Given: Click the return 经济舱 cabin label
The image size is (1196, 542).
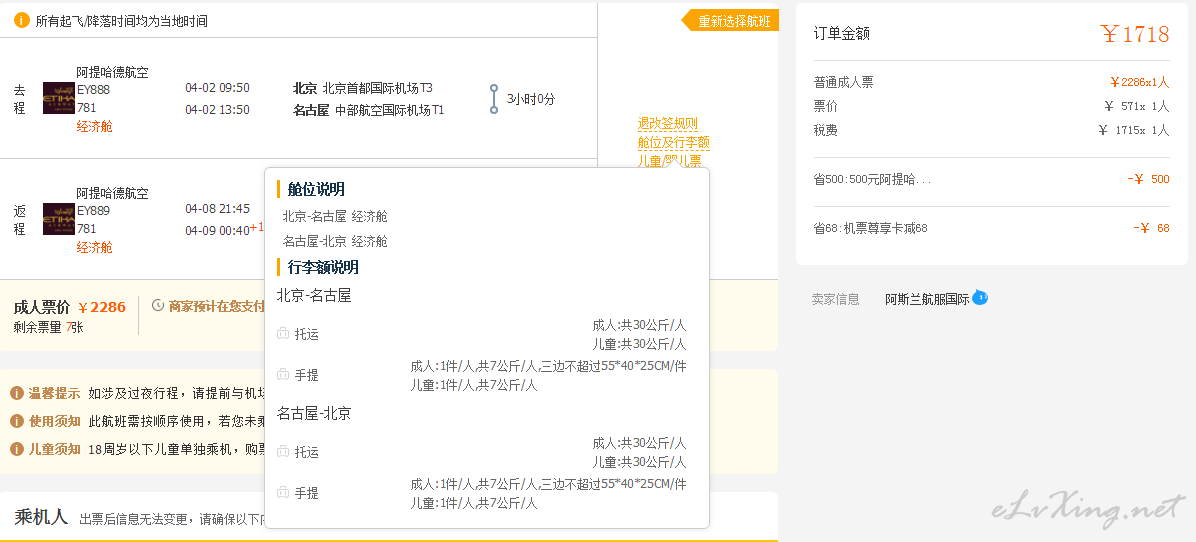Looking at the screenshot, I should pos(95,248).
